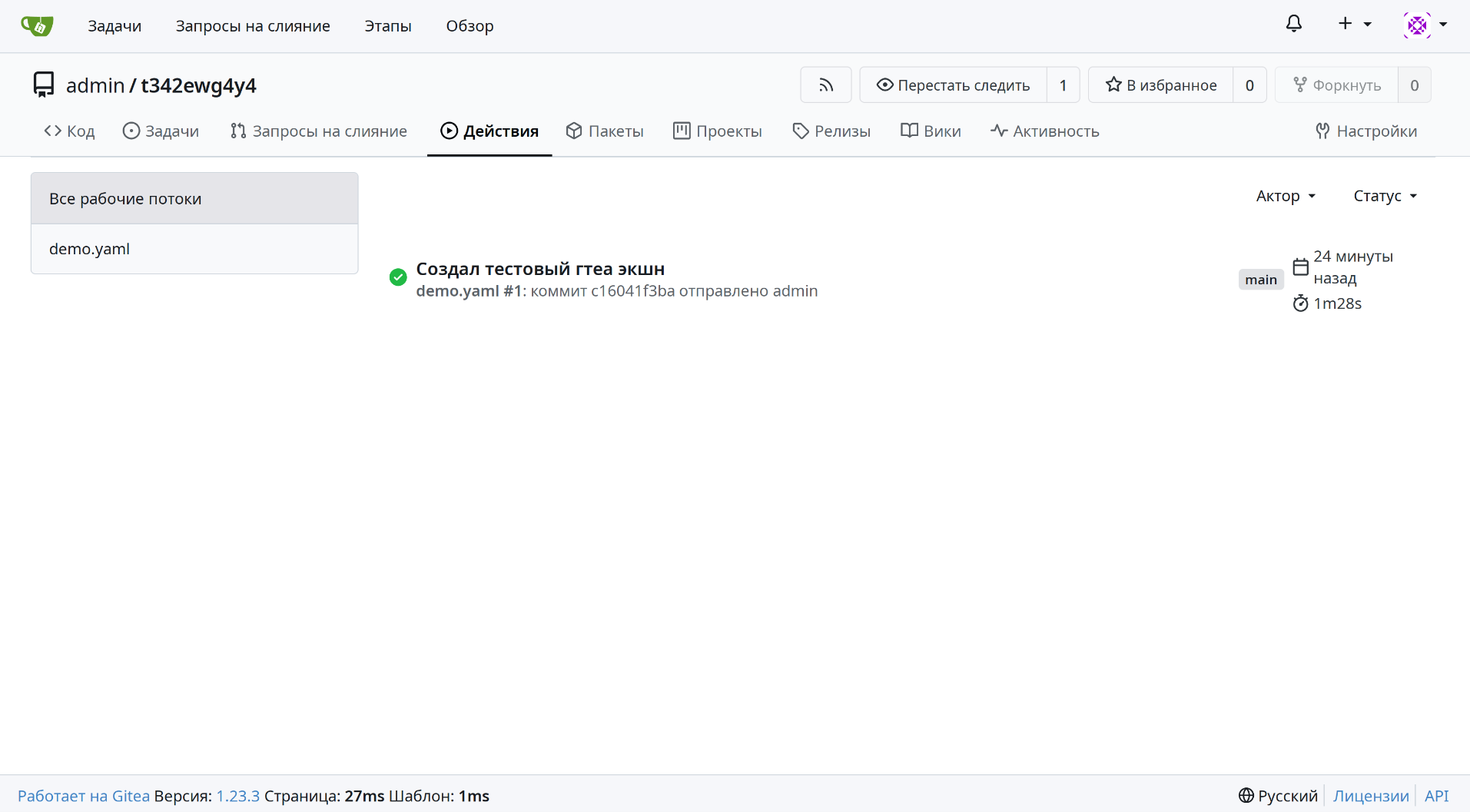Click the Форкнуть button

tap(1337, 85)
